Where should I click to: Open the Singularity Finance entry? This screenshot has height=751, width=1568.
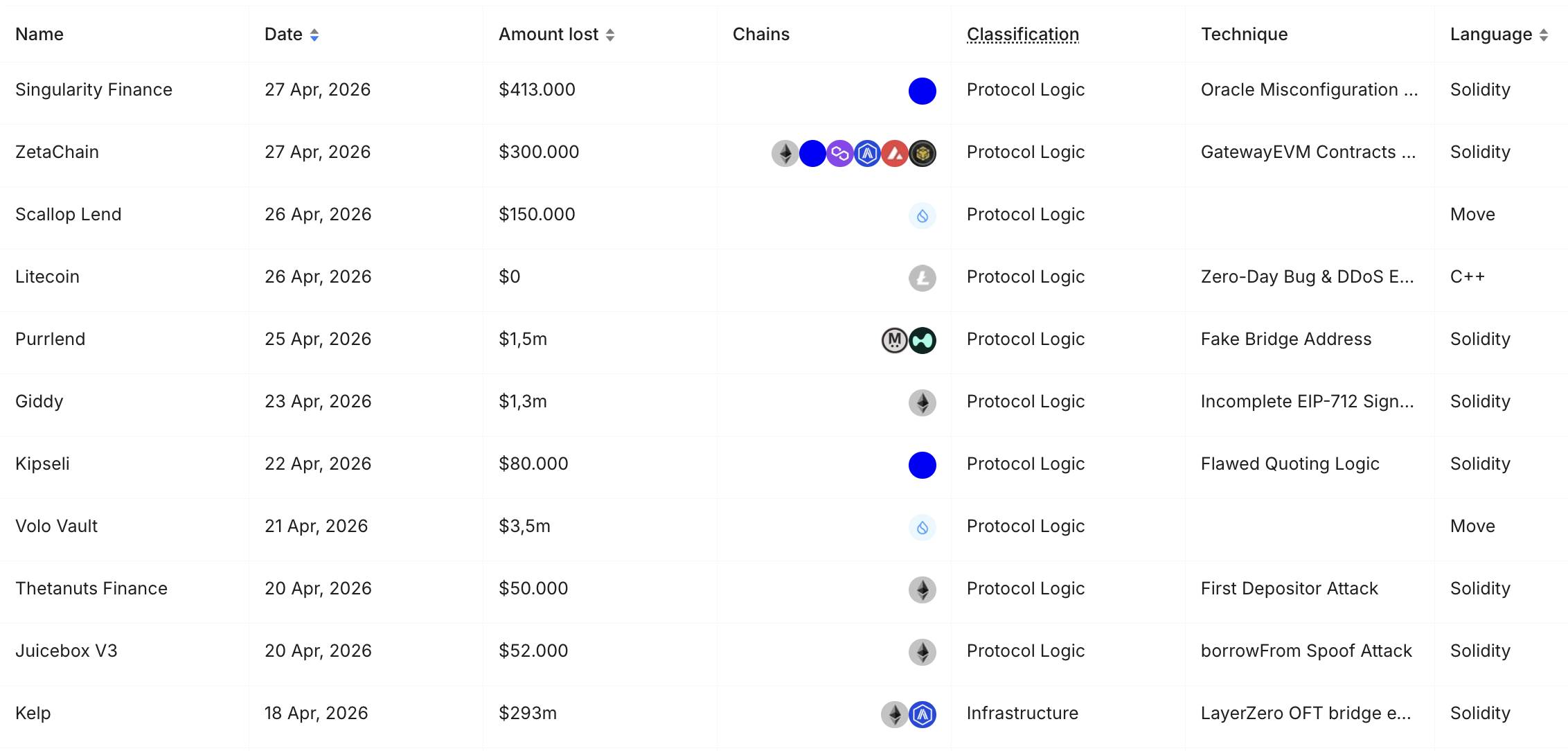93,89
